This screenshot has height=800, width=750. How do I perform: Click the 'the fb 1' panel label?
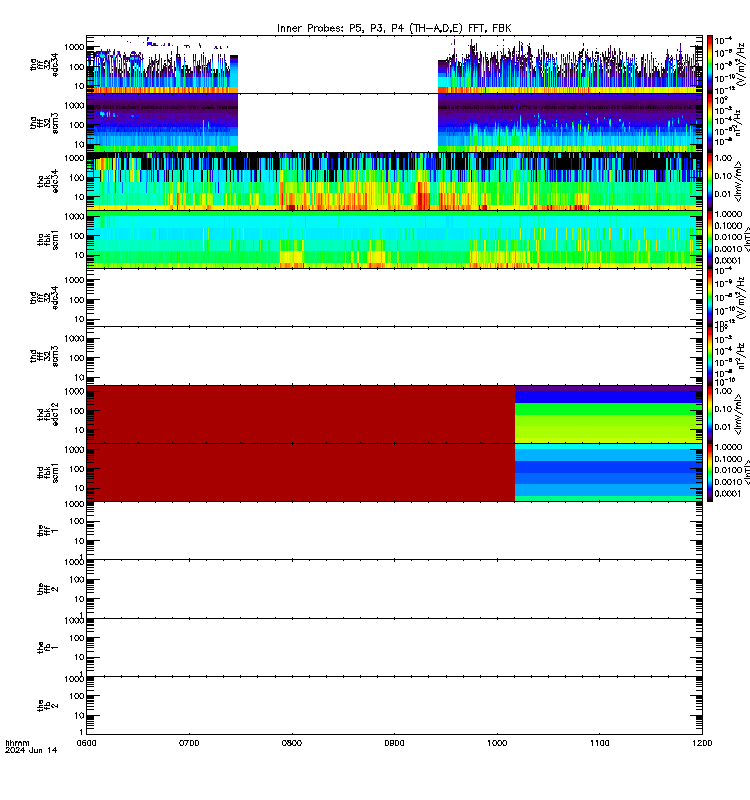coord(48,647)
